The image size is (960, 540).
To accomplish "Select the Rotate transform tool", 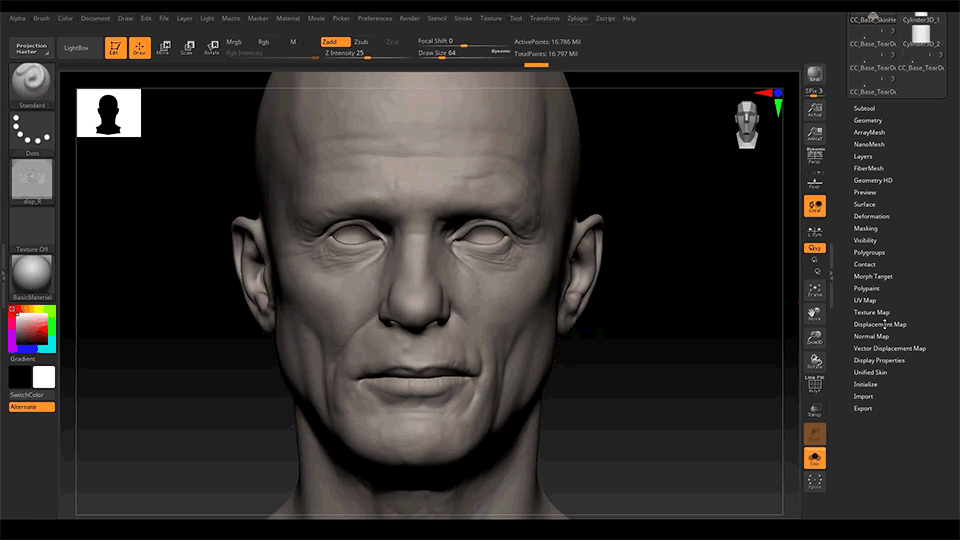I will click(x=212, y=47).
